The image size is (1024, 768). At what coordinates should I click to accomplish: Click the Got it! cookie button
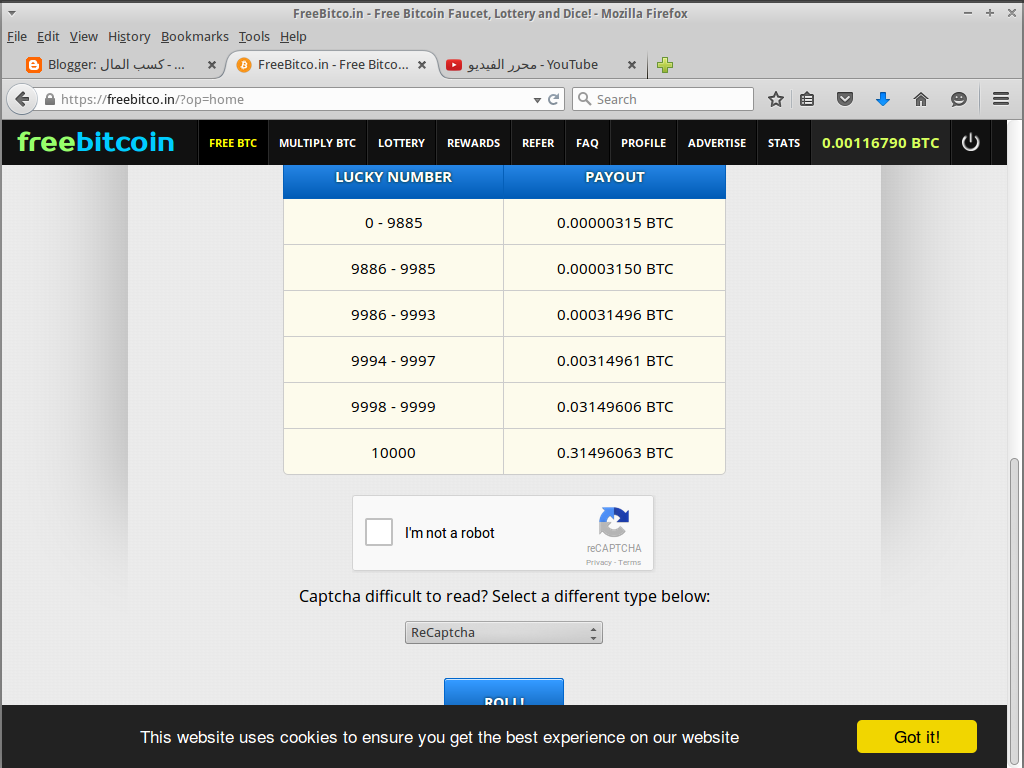pos(917,737)
